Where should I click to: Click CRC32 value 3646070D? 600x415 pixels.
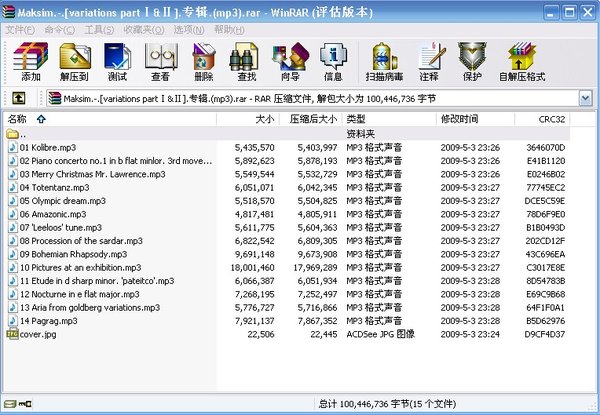click(x=546, y=147)
